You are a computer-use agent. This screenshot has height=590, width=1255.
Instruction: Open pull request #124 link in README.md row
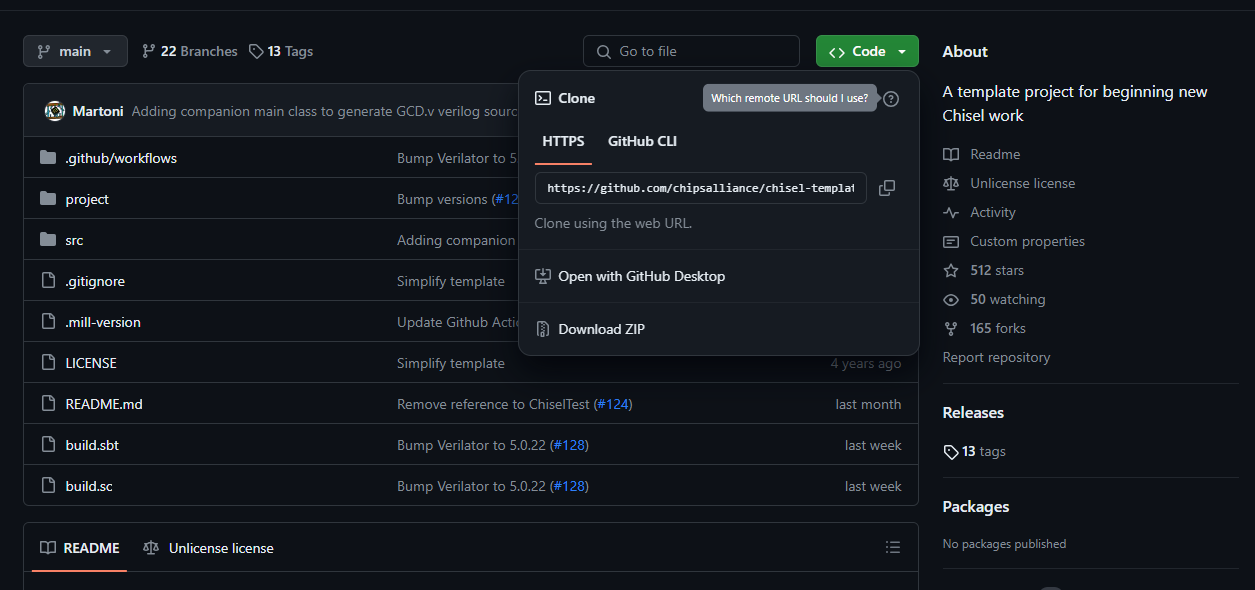tap(613, 404)
